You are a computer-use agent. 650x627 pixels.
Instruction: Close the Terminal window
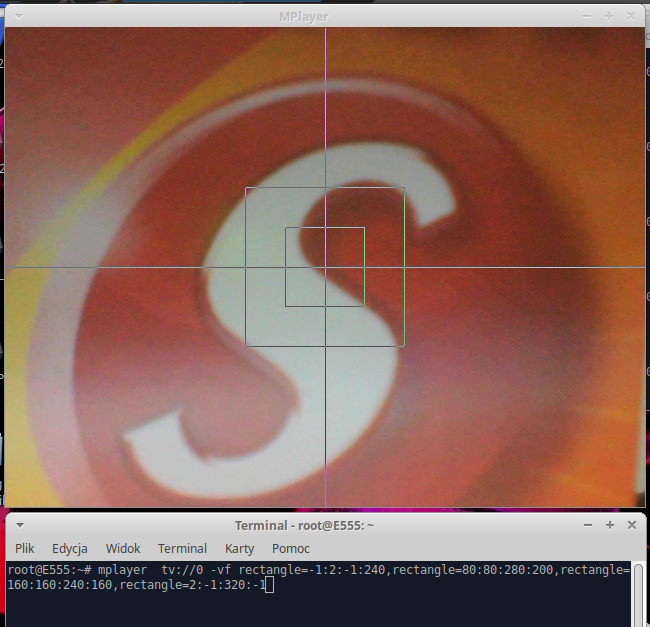pos(632,525)
